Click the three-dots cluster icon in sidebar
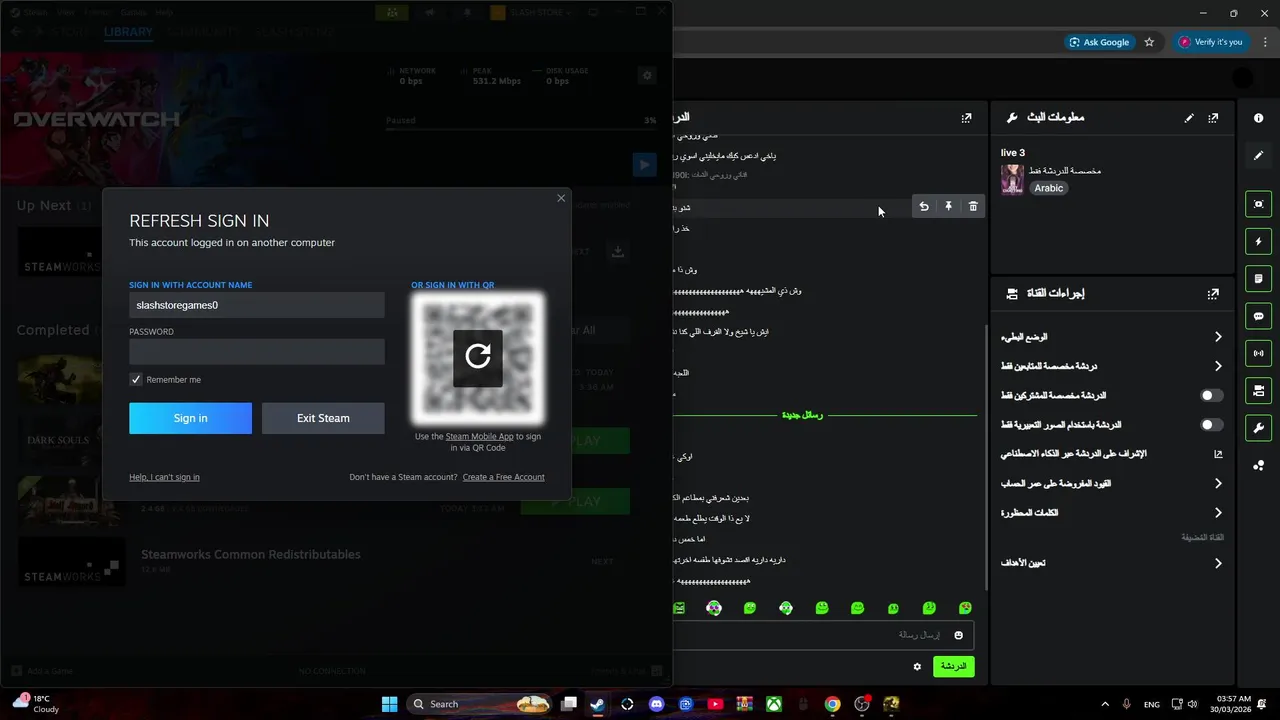 (x=1258, y=465)
